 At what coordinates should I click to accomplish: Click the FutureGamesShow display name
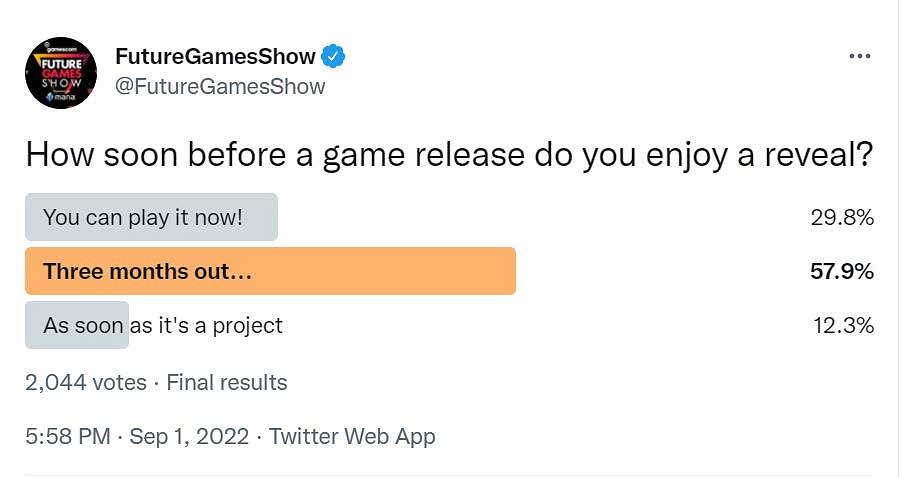click(215, 56)
